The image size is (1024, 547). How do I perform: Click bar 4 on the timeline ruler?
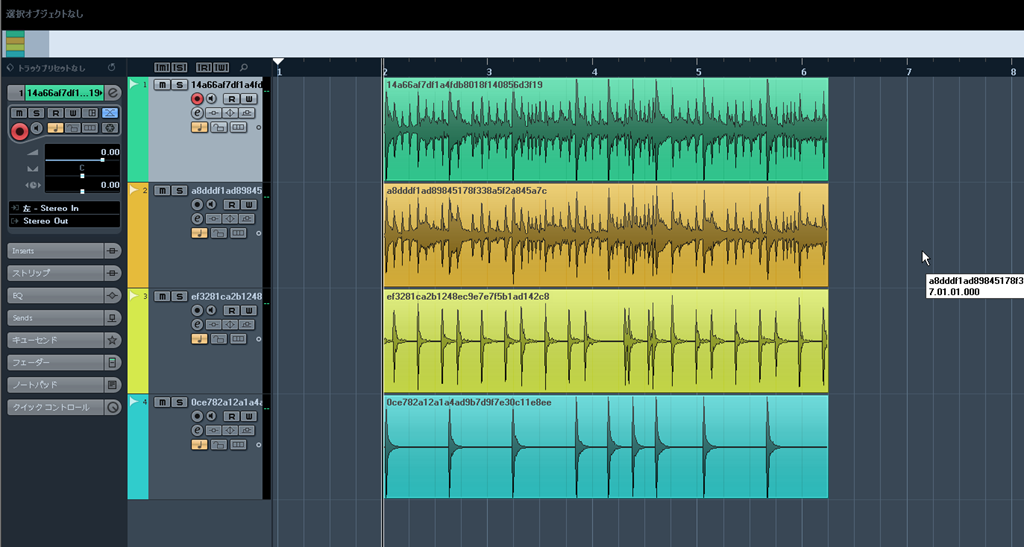[x=594, y=71]
